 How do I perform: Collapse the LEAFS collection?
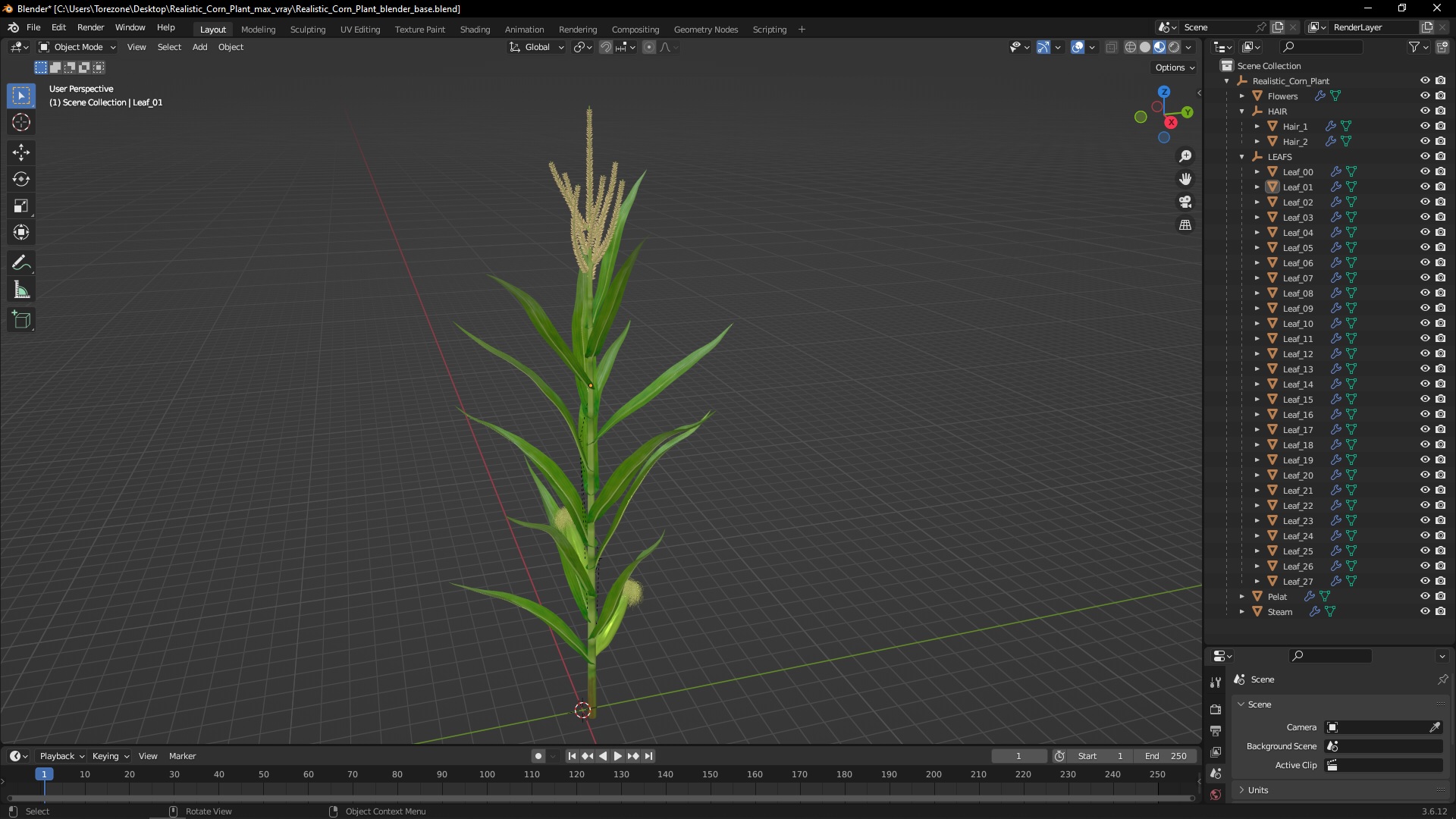coord(1242,157)
